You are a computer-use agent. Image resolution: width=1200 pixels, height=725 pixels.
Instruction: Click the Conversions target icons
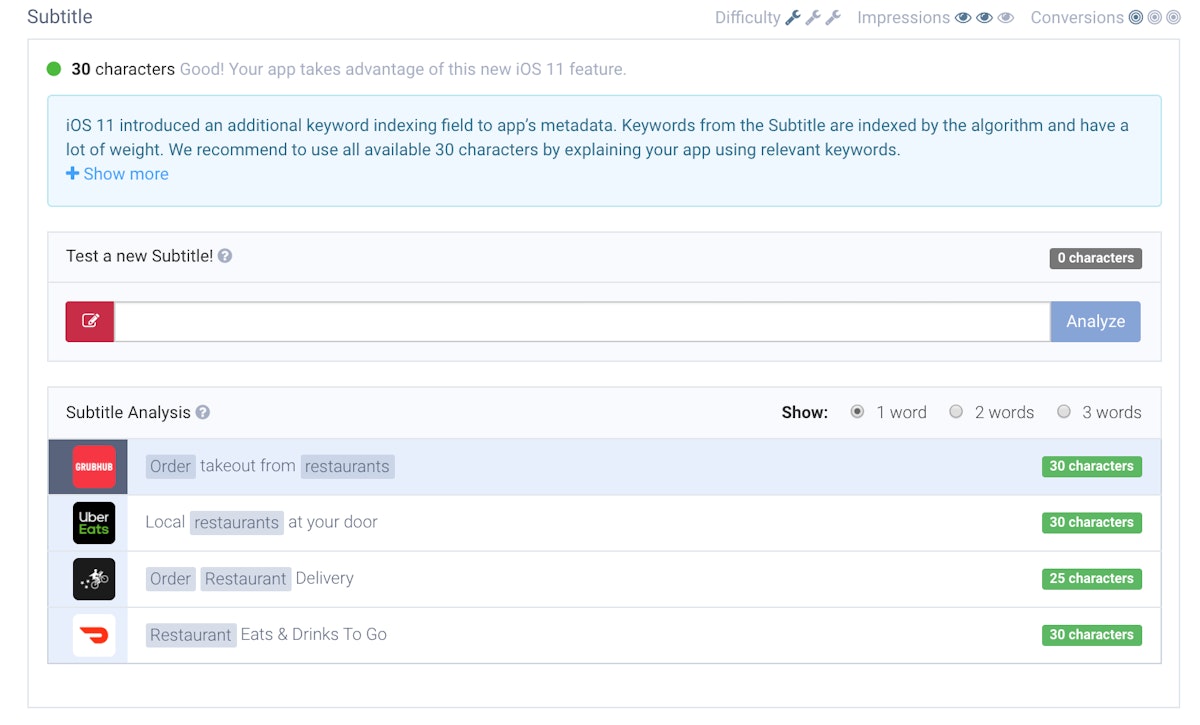coord(1154,17)
